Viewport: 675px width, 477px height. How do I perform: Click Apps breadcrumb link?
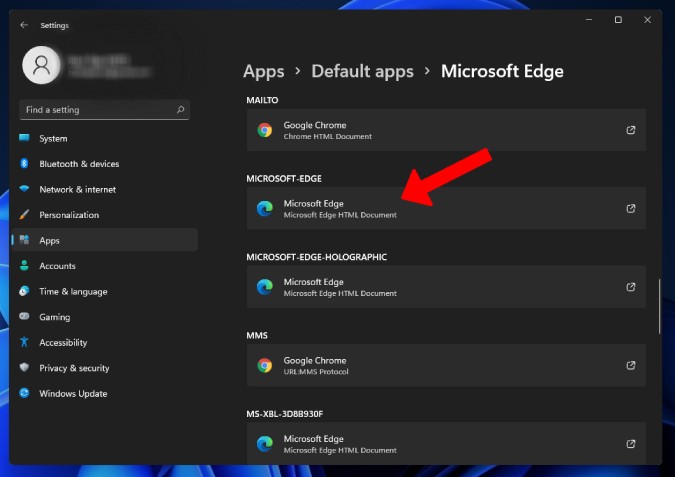click(x=264, y=71)
